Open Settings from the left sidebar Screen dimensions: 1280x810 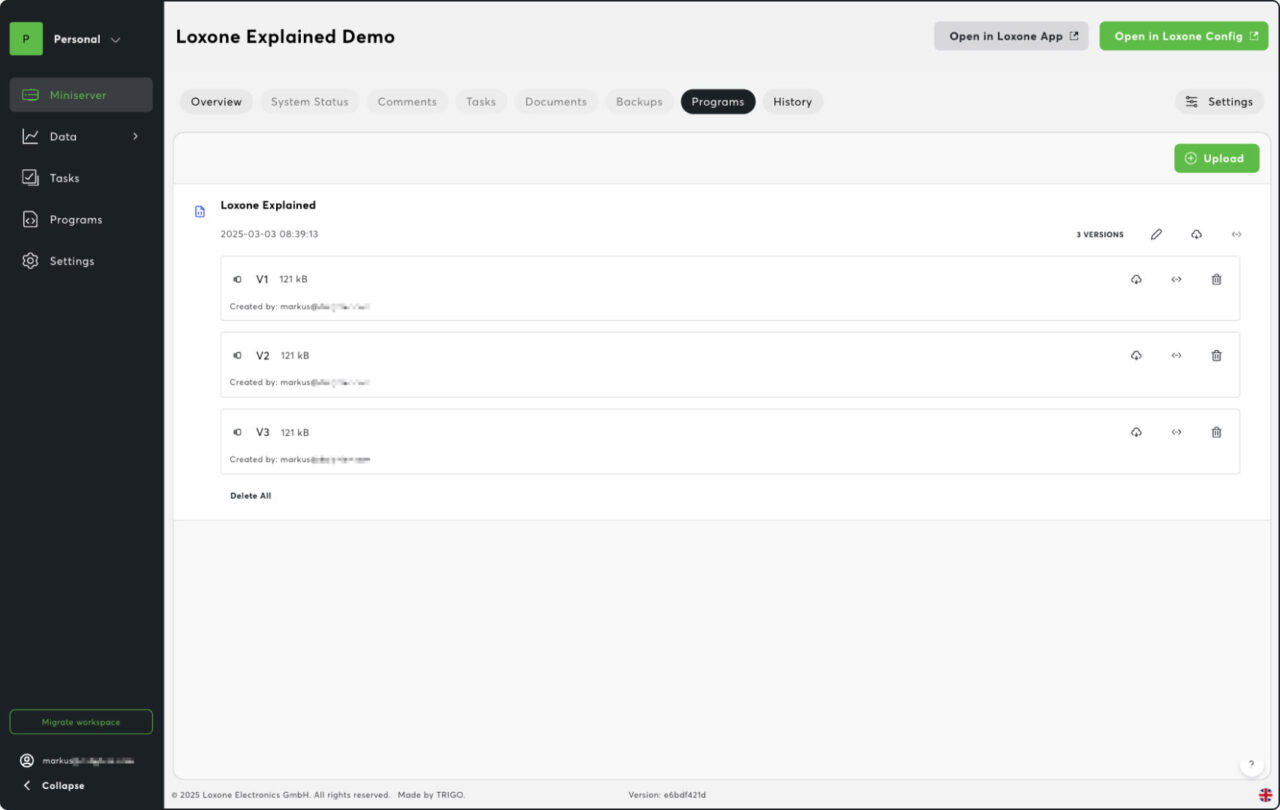pos(71,260)
